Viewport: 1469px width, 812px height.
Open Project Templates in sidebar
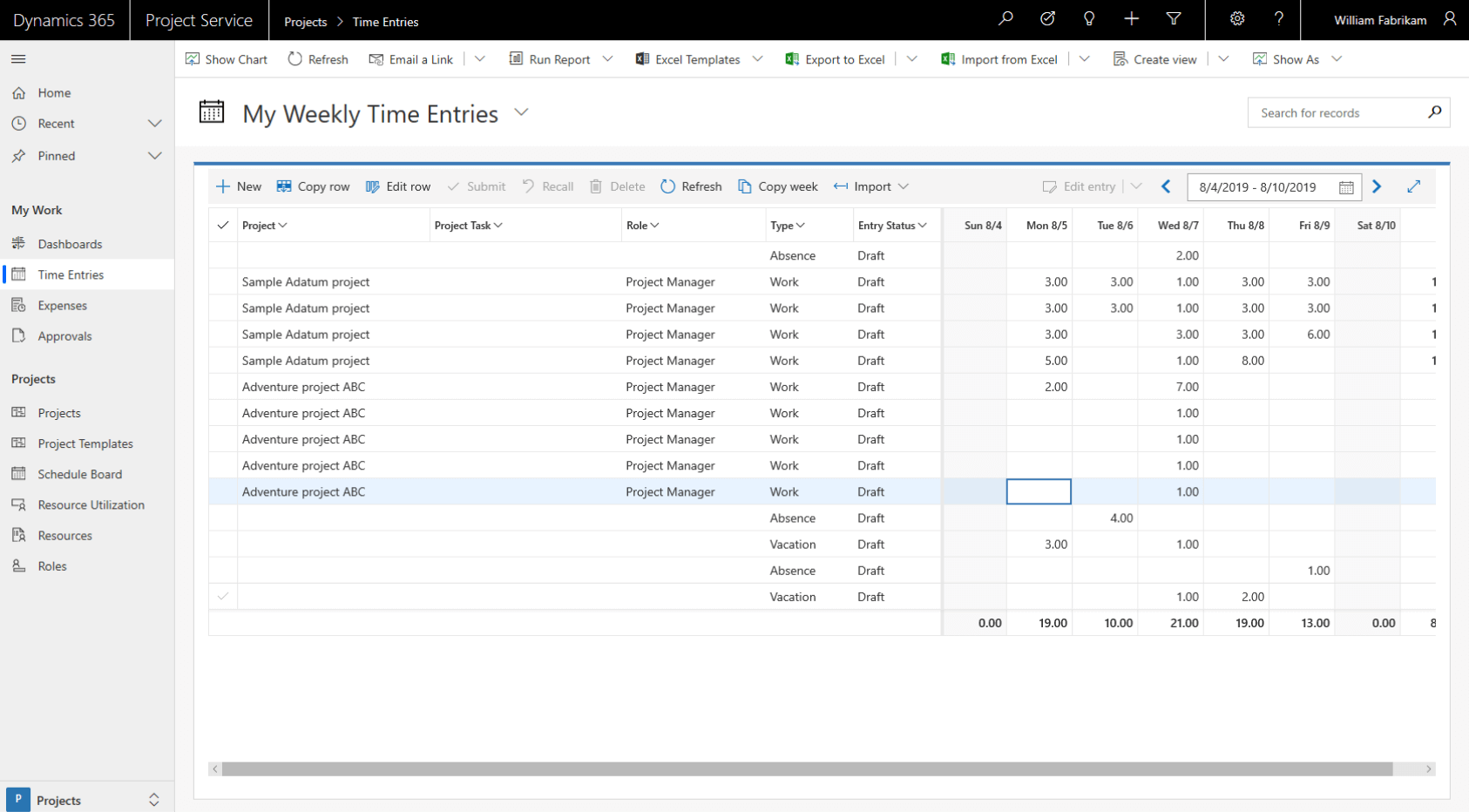click(x=87, y=443)
